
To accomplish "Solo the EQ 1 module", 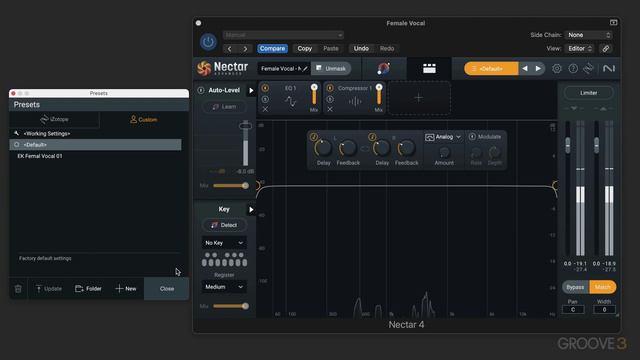I will coord(265,99).
